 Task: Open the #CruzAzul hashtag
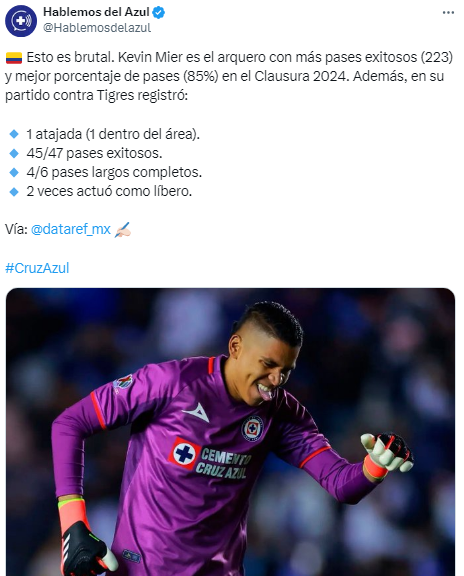(37, 268)
